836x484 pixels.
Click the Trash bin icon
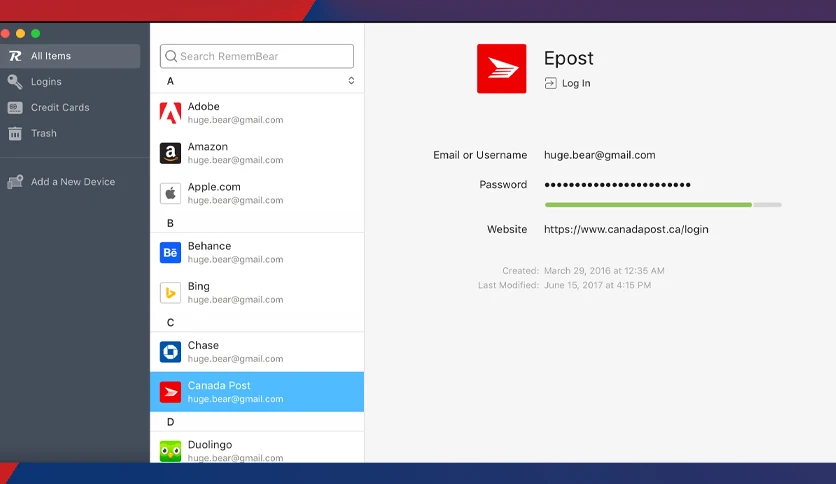[15, 133]
